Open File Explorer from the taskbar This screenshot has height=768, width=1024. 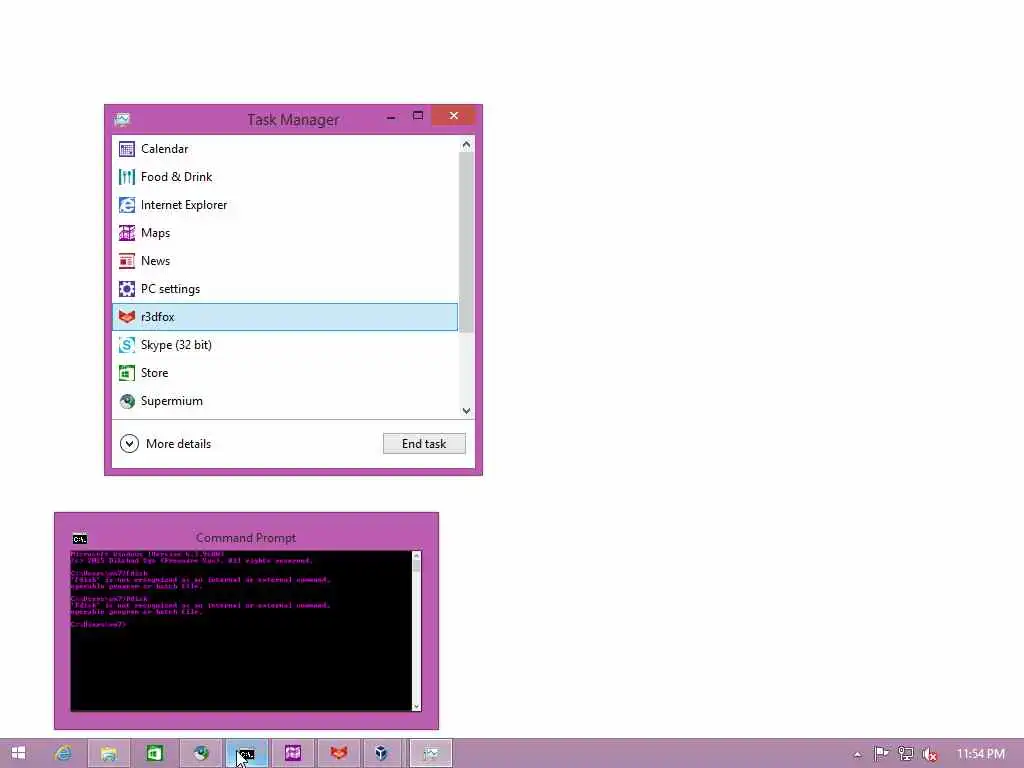coord(109,754)
